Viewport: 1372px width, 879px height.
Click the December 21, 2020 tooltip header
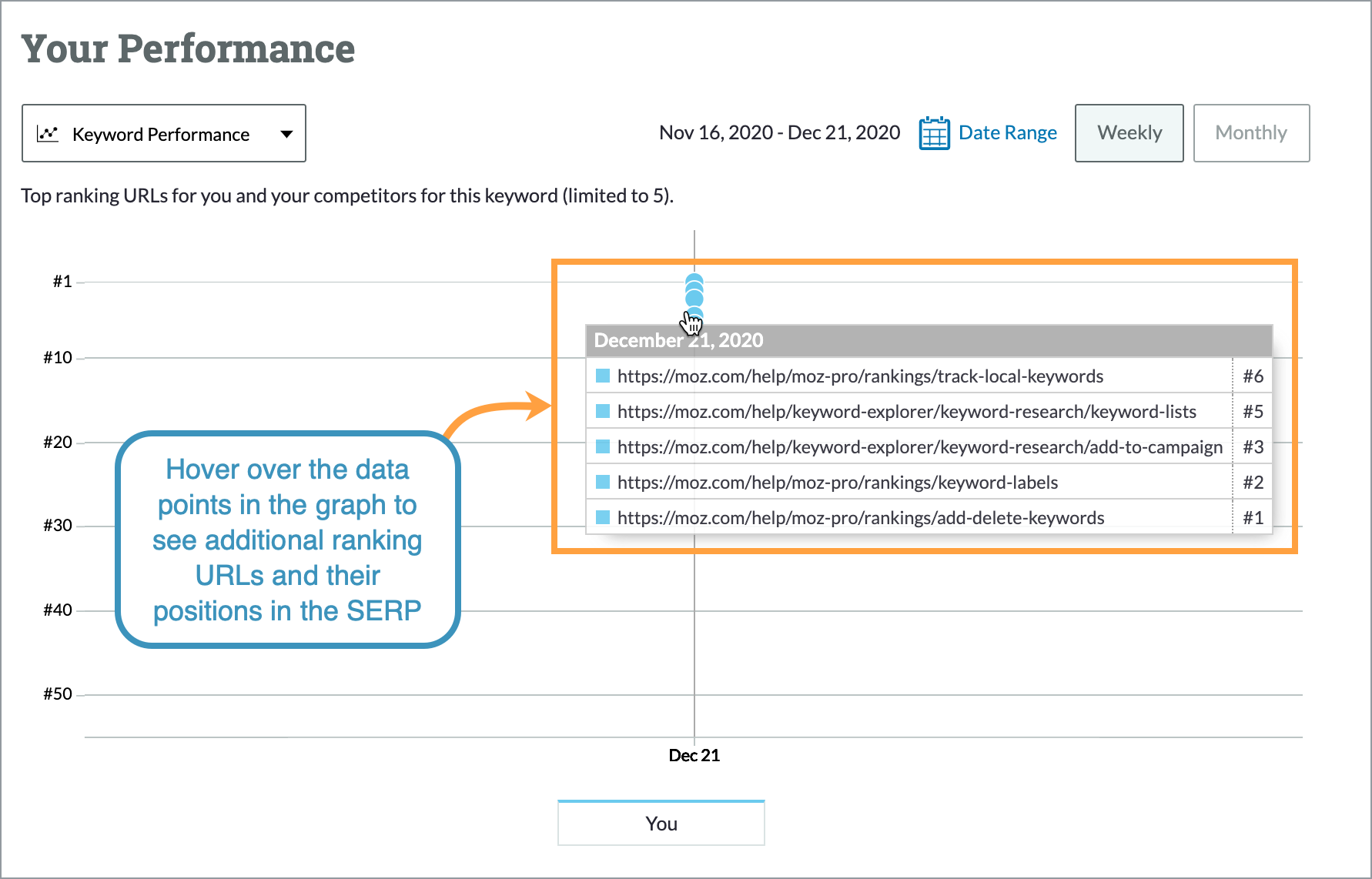click(678, 339)
